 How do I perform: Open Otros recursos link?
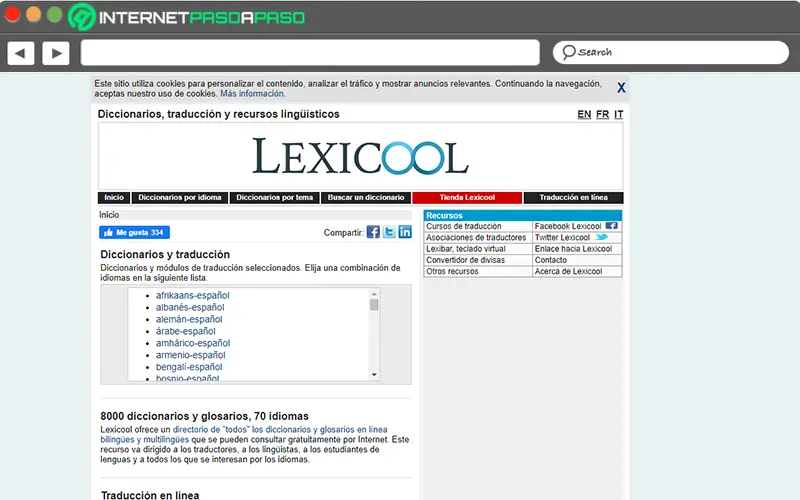coord(452,271)
